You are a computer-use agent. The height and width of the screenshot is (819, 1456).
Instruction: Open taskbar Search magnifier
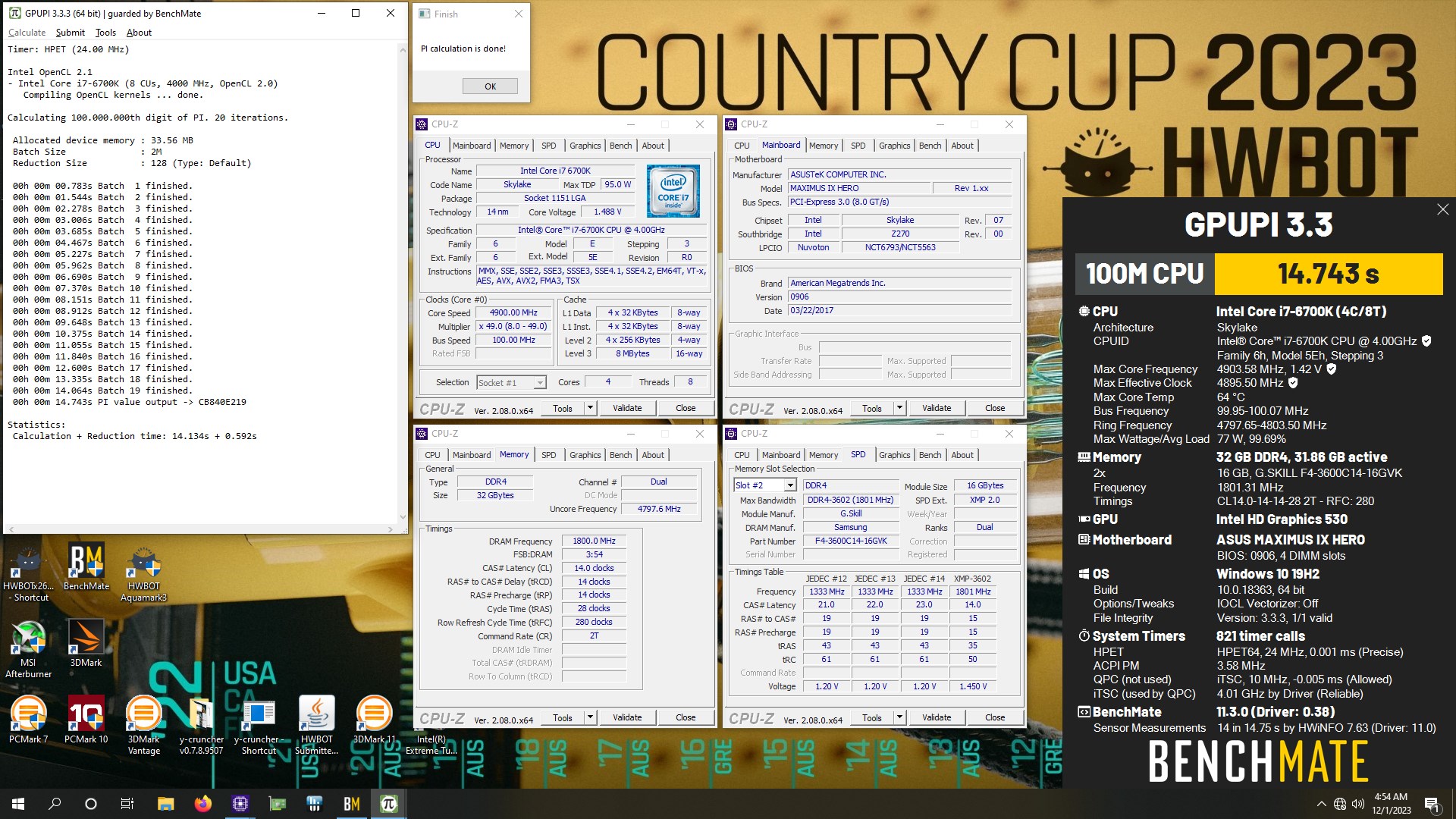coord(55,804)
